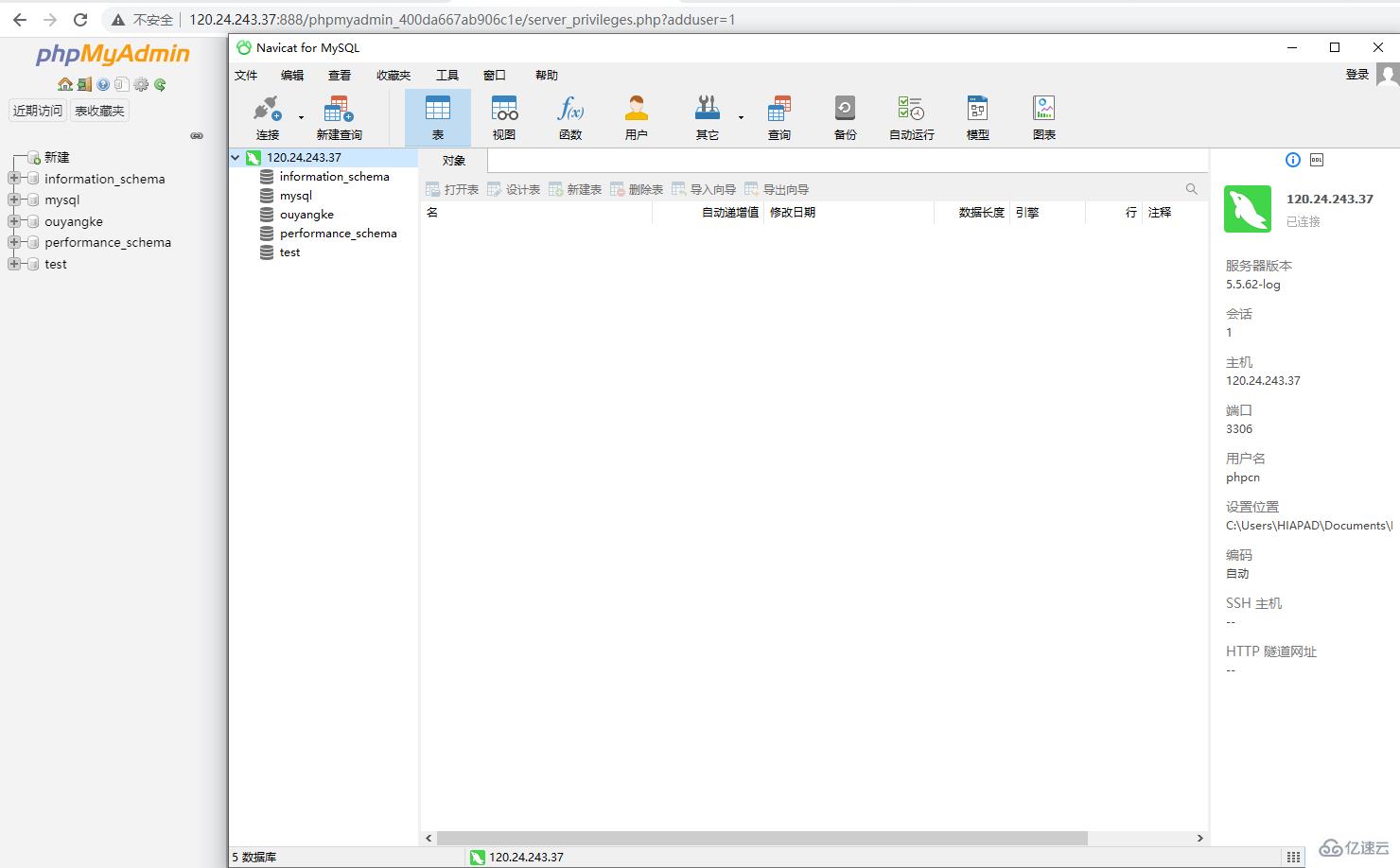Click phpMyAdmin copy-document icon
The width and height of the screenshot is (1400, 868).
click(120, 84)
